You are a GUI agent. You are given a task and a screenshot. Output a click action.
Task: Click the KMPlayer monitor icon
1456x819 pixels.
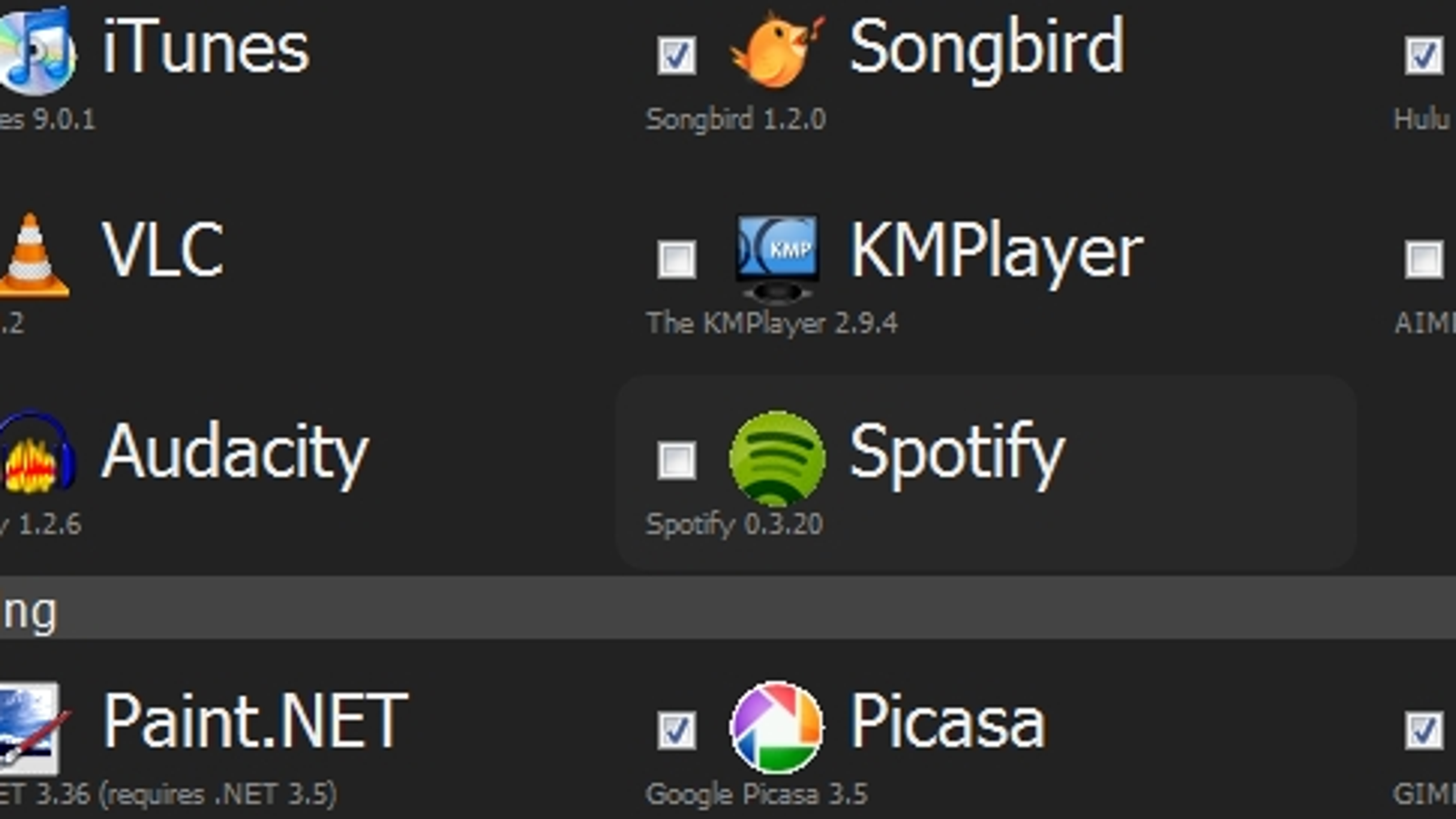tap(776, 258)
